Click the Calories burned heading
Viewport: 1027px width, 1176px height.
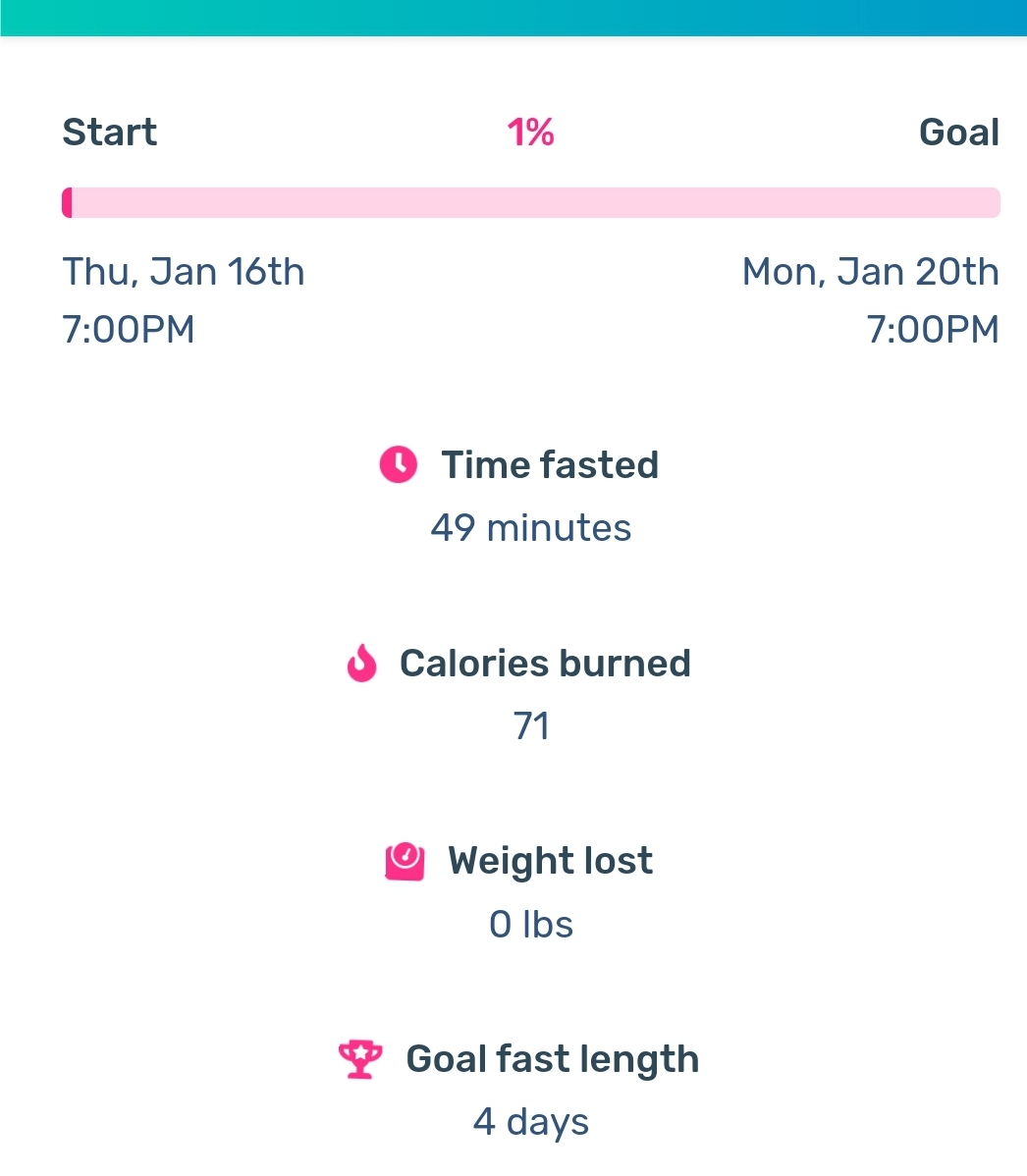point(545,663)
